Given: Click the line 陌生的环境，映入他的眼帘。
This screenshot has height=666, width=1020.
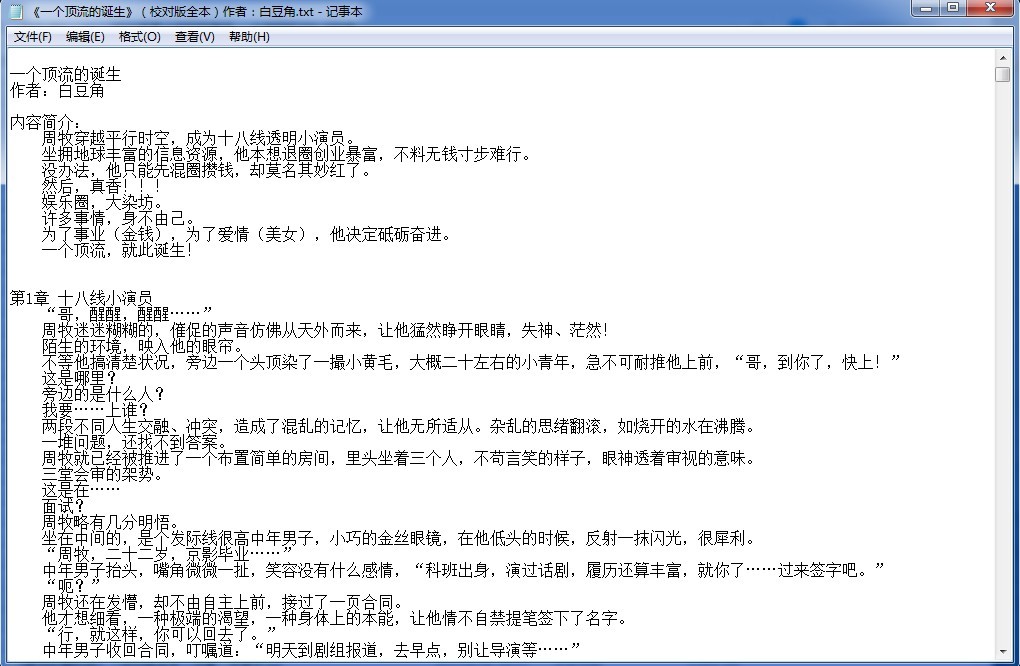Looking at the screenshot, I should 144,345.
